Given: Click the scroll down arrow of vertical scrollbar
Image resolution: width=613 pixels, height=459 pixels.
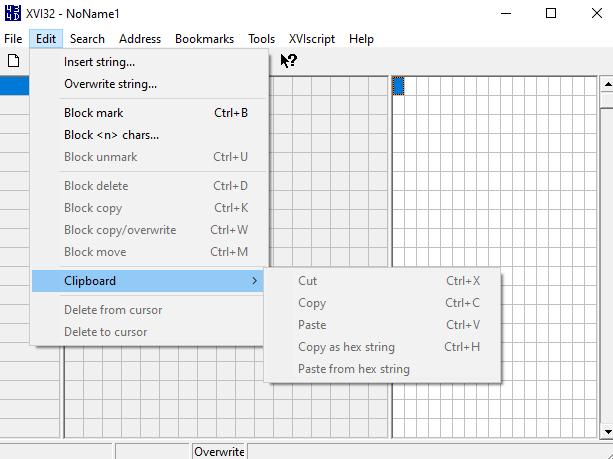Looking at the screenshot, I should (606, 430).
